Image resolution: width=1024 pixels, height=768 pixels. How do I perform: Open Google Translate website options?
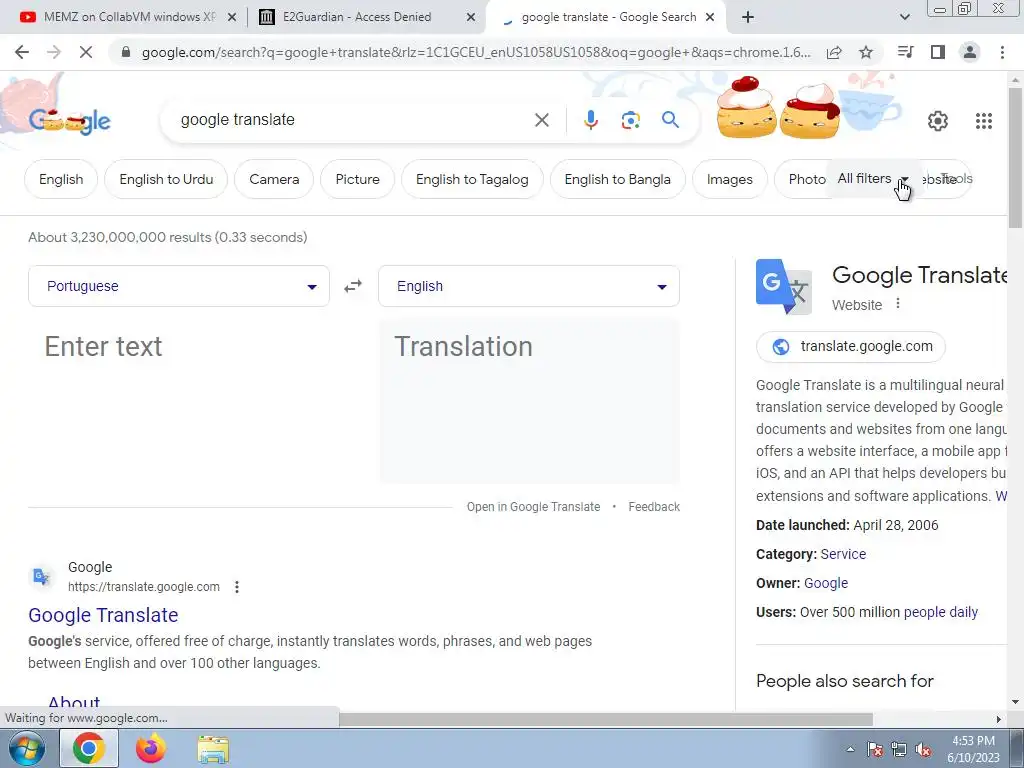pos(898,304)
